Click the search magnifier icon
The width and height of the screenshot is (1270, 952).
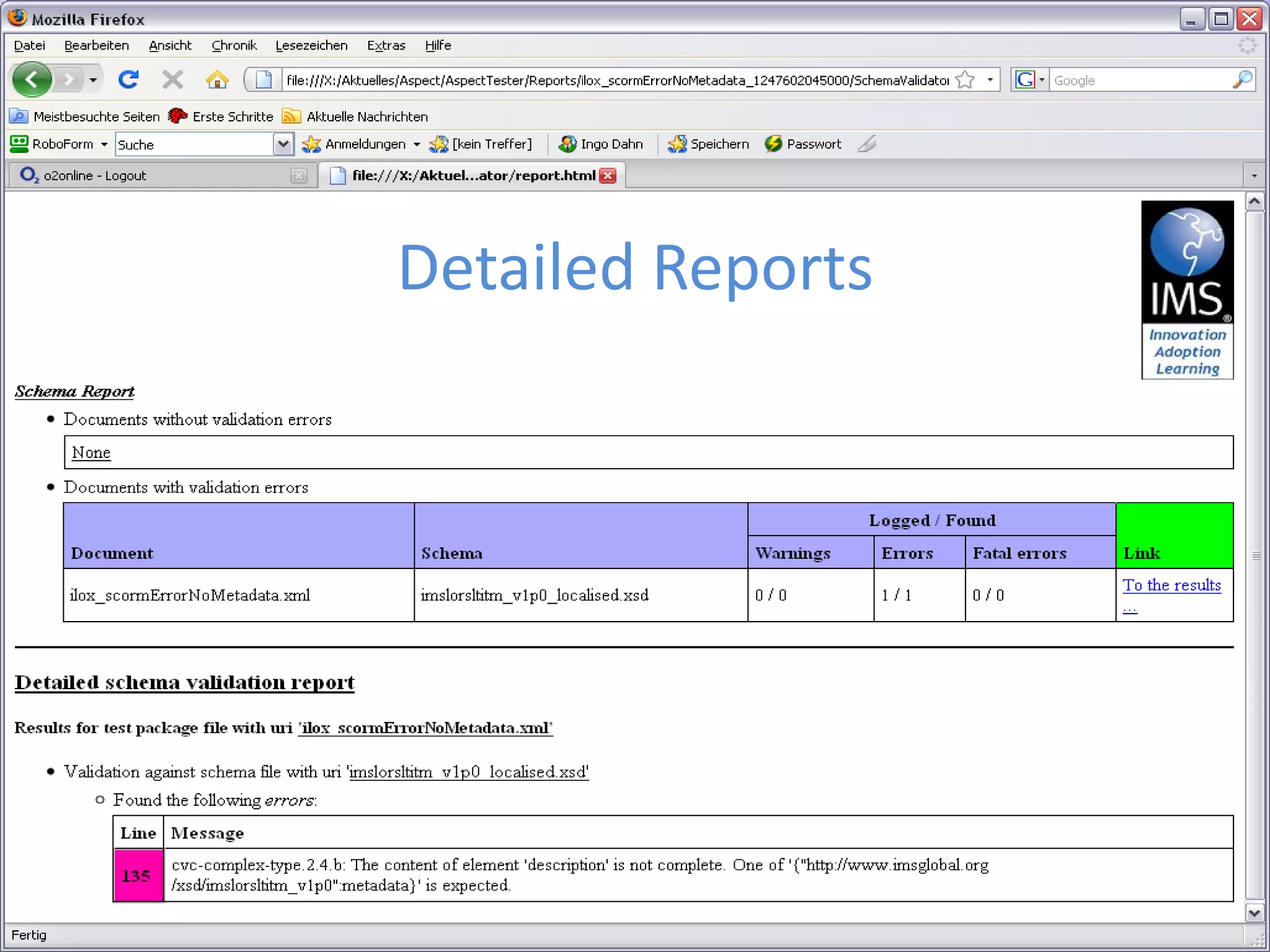click(x=1242, y=80)
